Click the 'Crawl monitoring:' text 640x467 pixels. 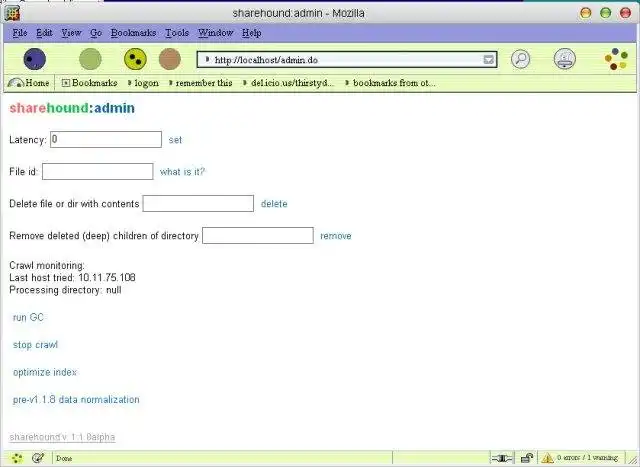pyautogui.click(x=47, y=265)
